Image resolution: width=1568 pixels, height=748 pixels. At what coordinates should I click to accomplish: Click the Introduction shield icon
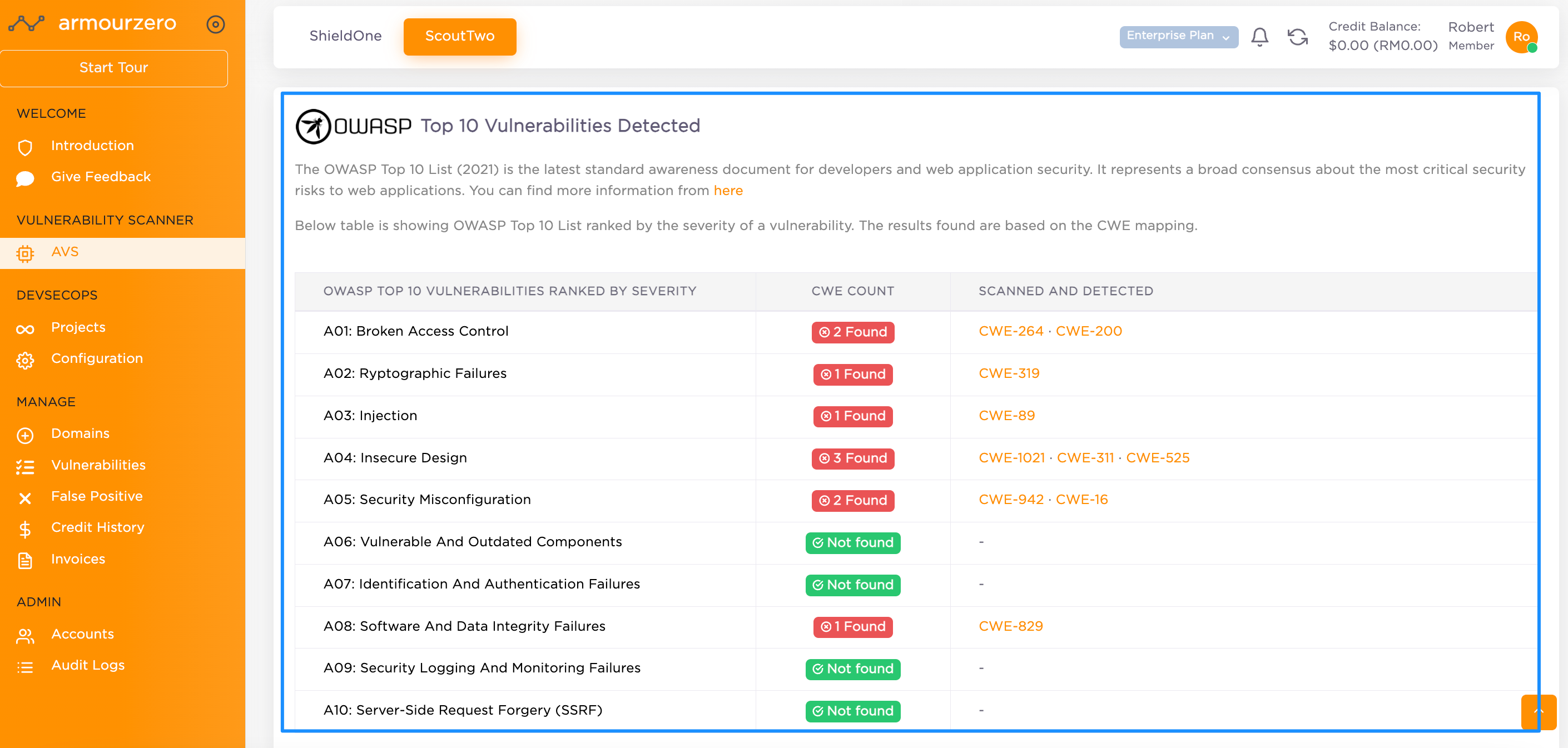click(x=25, y=147)
